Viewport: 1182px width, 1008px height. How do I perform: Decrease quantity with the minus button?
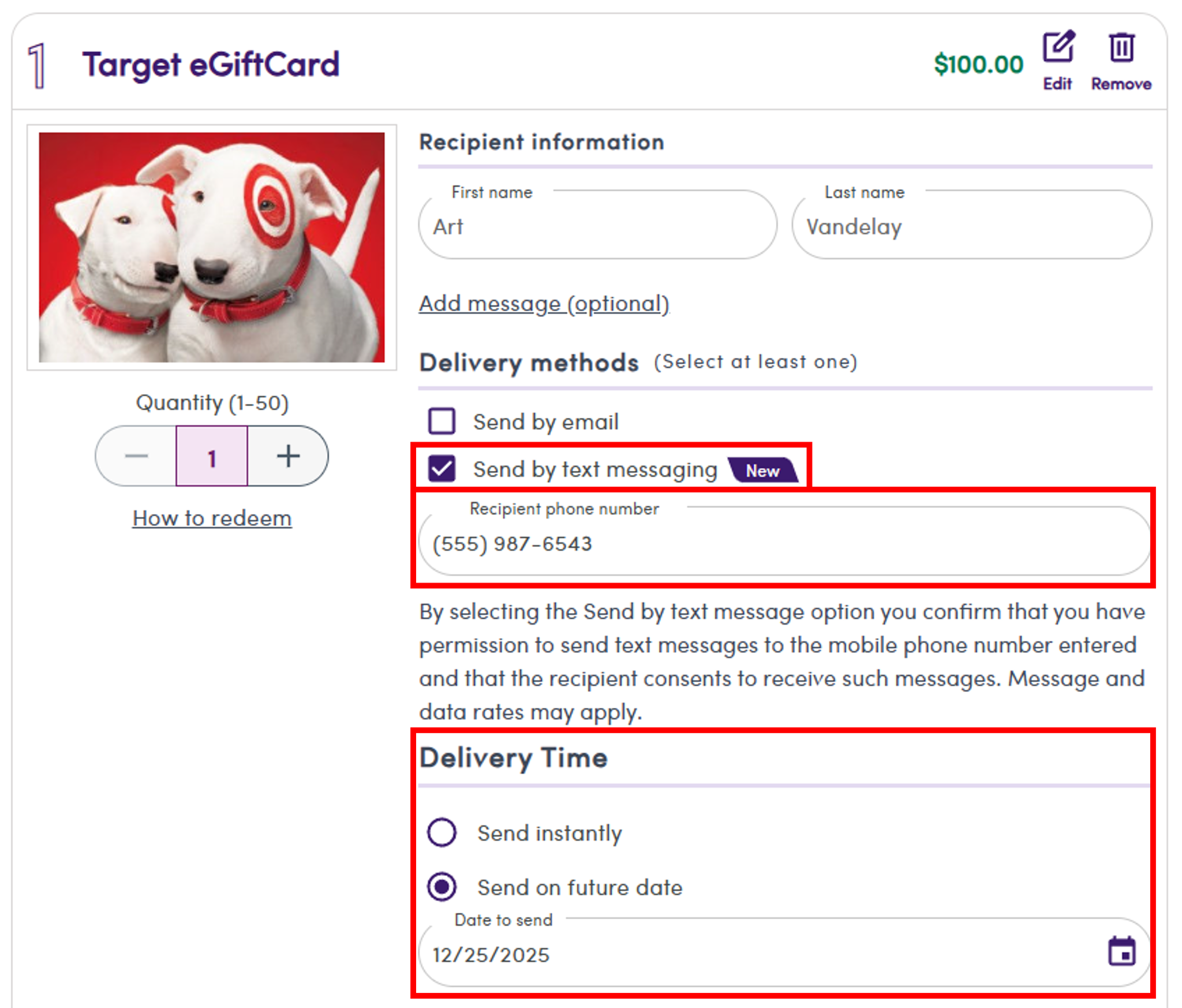[x=136, y=456]
